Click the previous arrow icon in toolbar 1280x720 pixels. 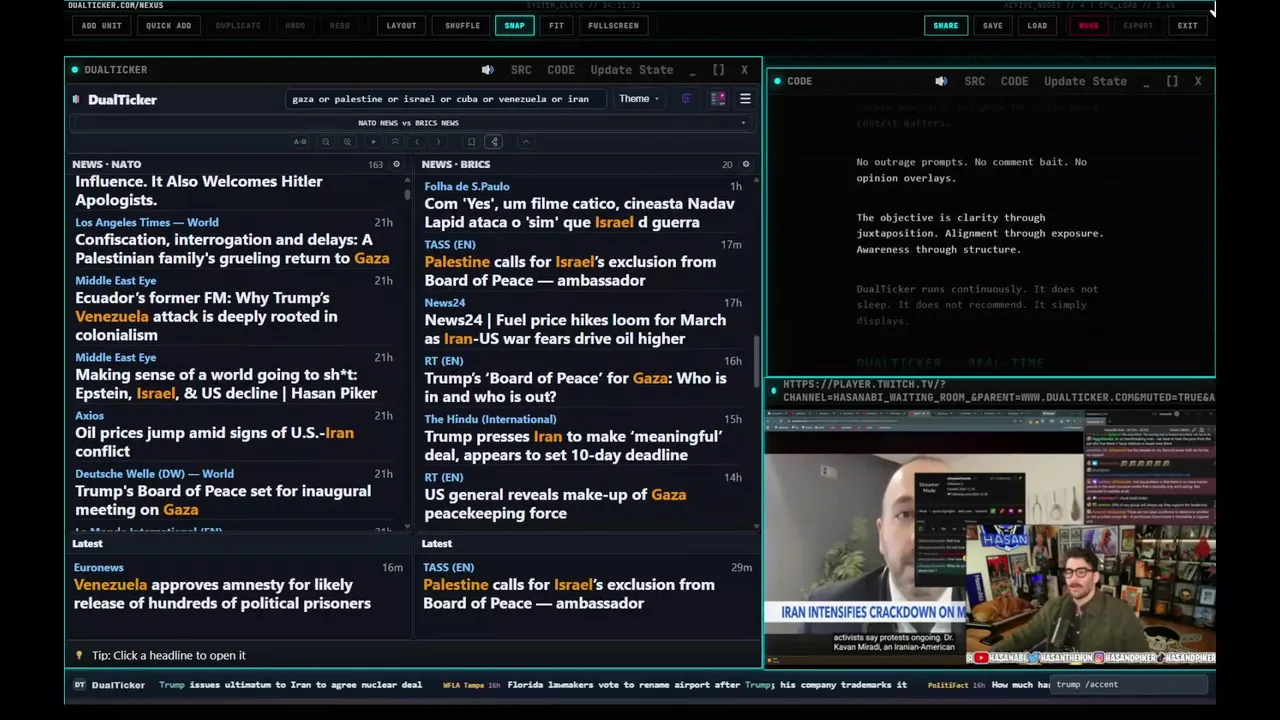(417, 142)
